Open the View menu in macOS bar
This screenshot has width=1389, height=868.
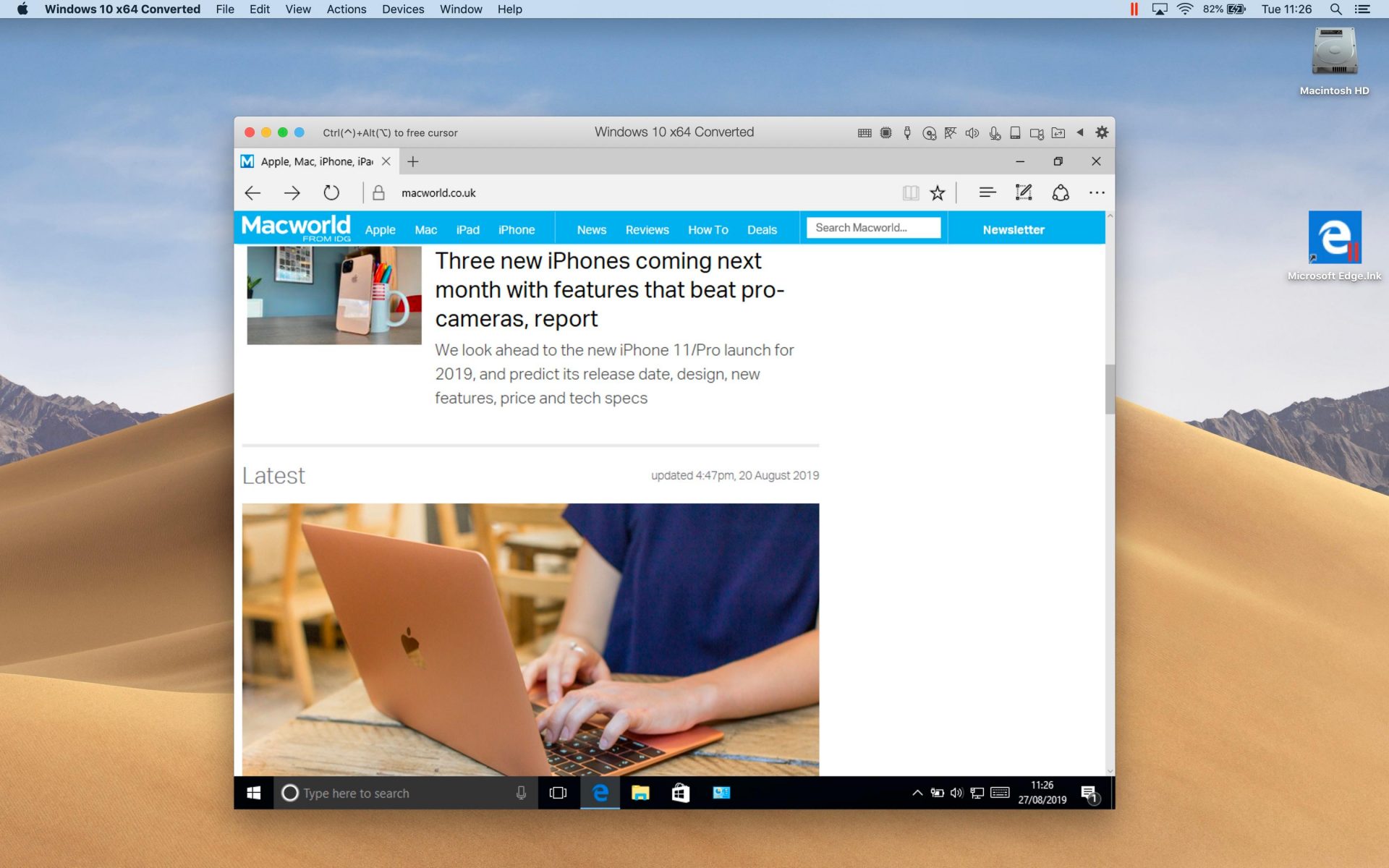(x=298, y=9)
